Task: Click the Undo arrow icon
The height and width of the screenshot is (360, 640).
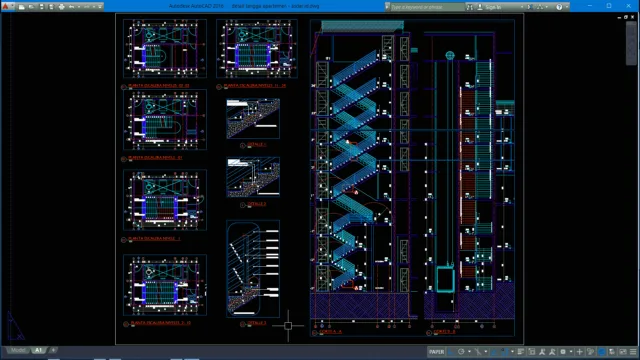Action: [x=71, y=7]
